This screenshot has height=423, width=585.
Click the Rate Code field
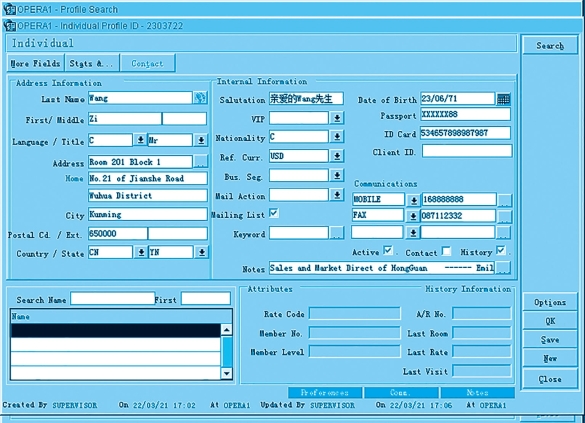pyautogui.click(x=355, y=313)
